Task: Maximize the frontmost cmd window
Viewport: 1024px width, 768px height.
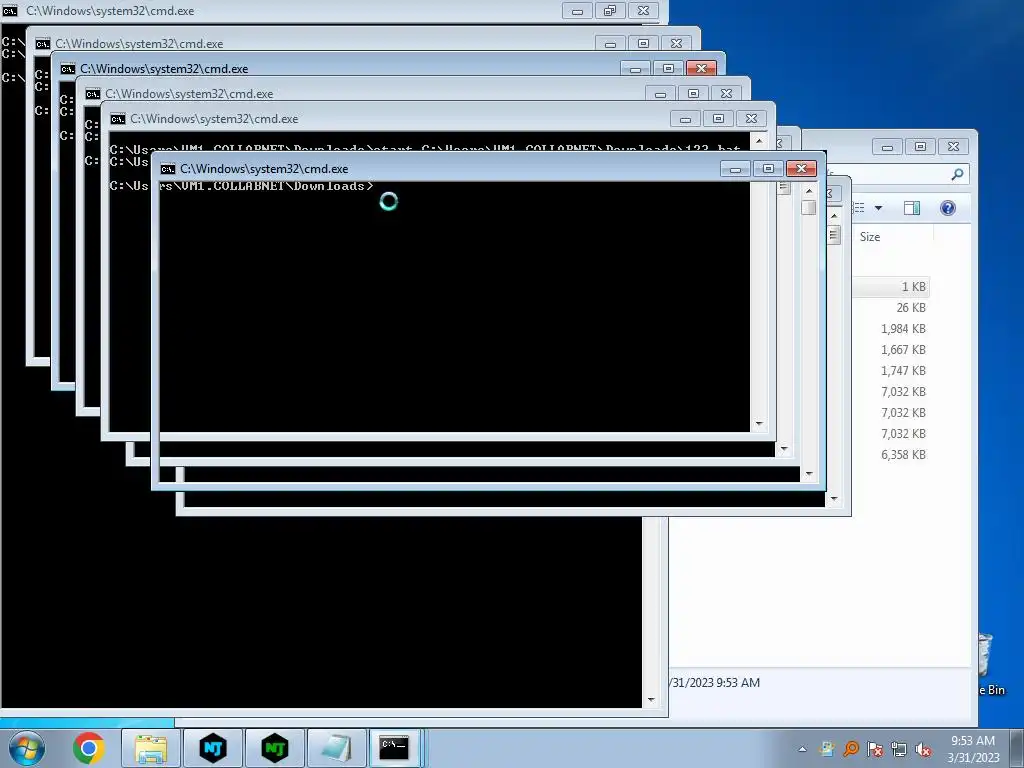Action: coord(768,169)
